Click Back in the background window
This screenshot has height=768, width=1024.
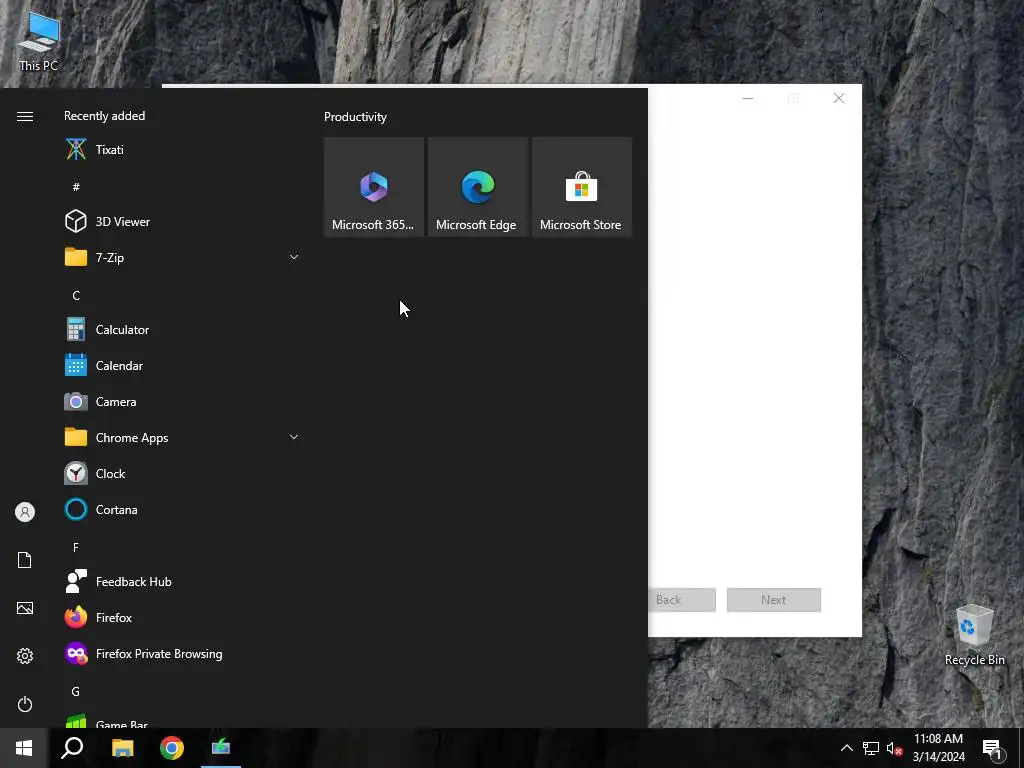pyautogui.click(x=682, y=600)
